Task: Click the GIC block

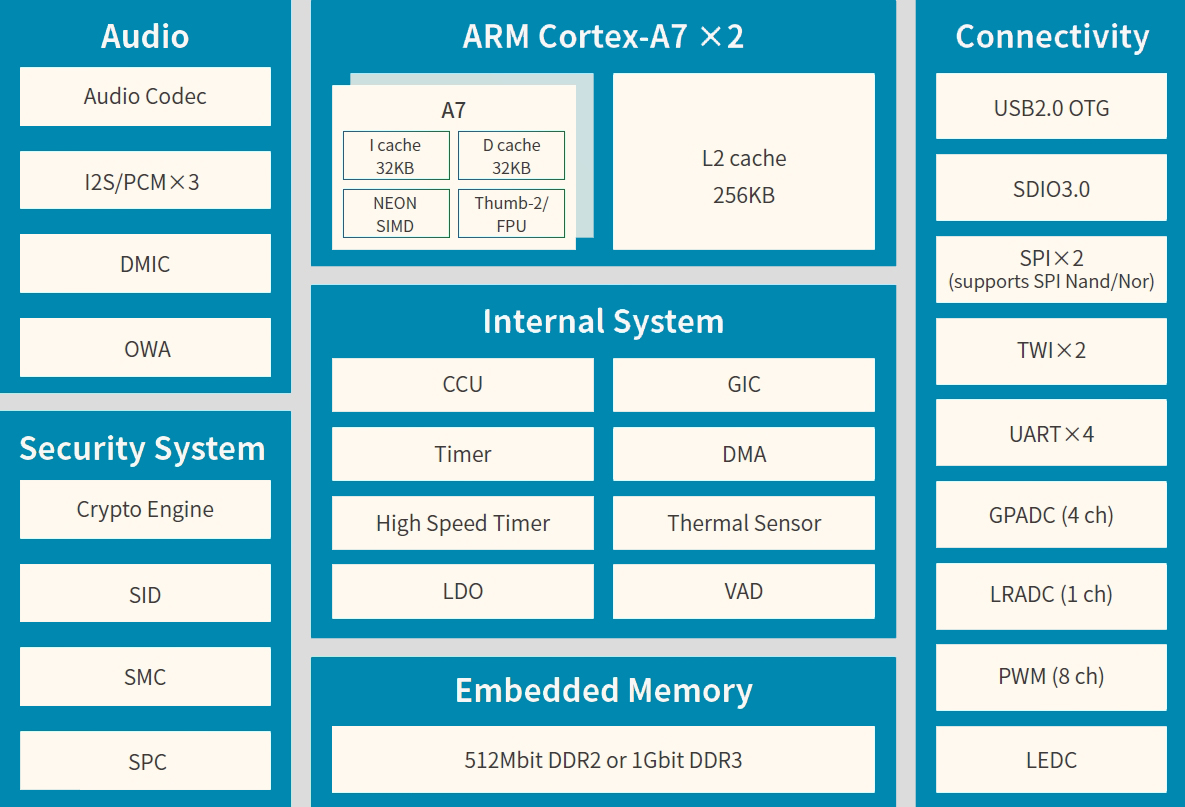Action: coord(743,385)
